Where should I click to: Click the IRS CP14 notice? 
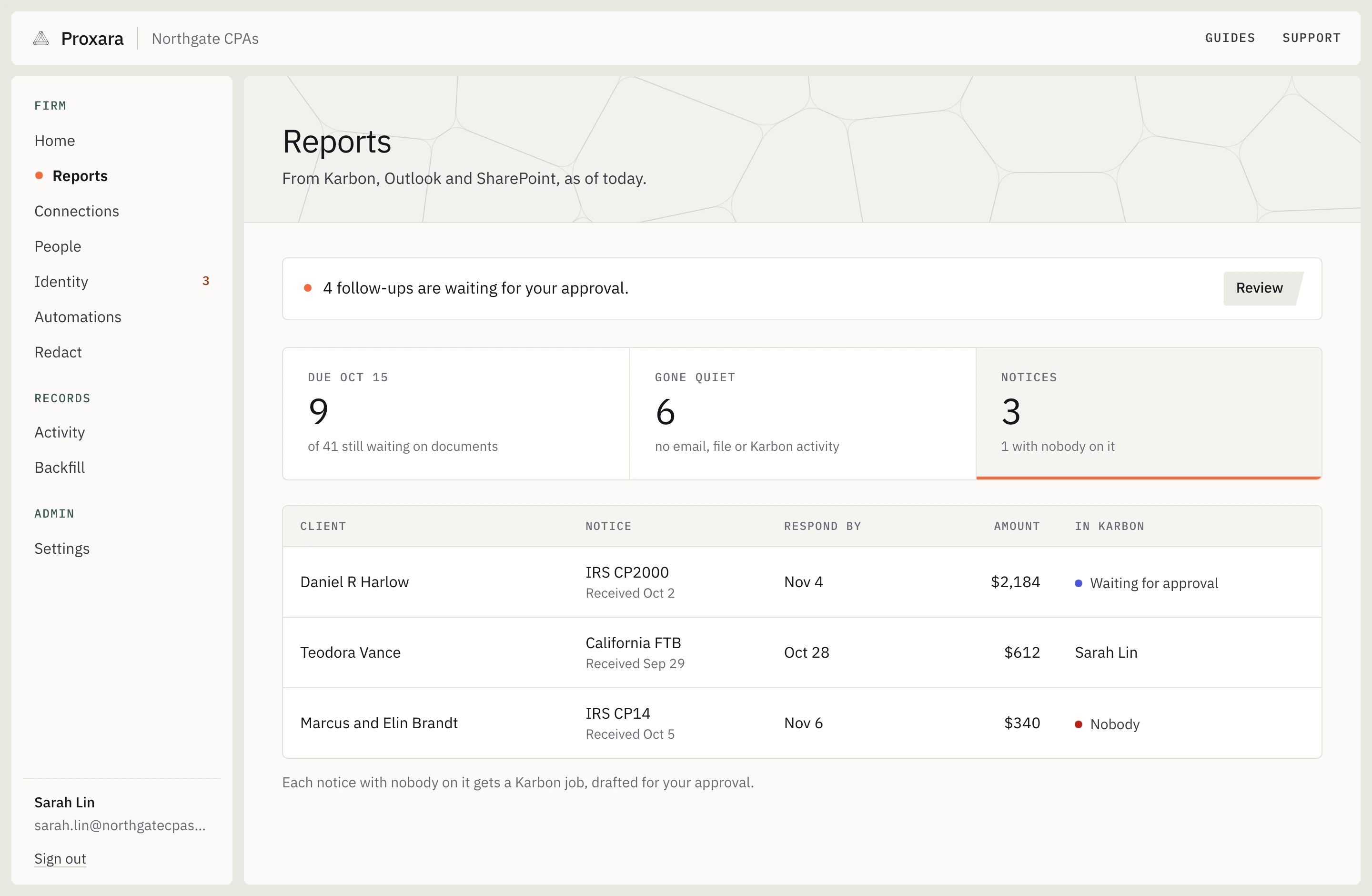(x=618, y=713)
